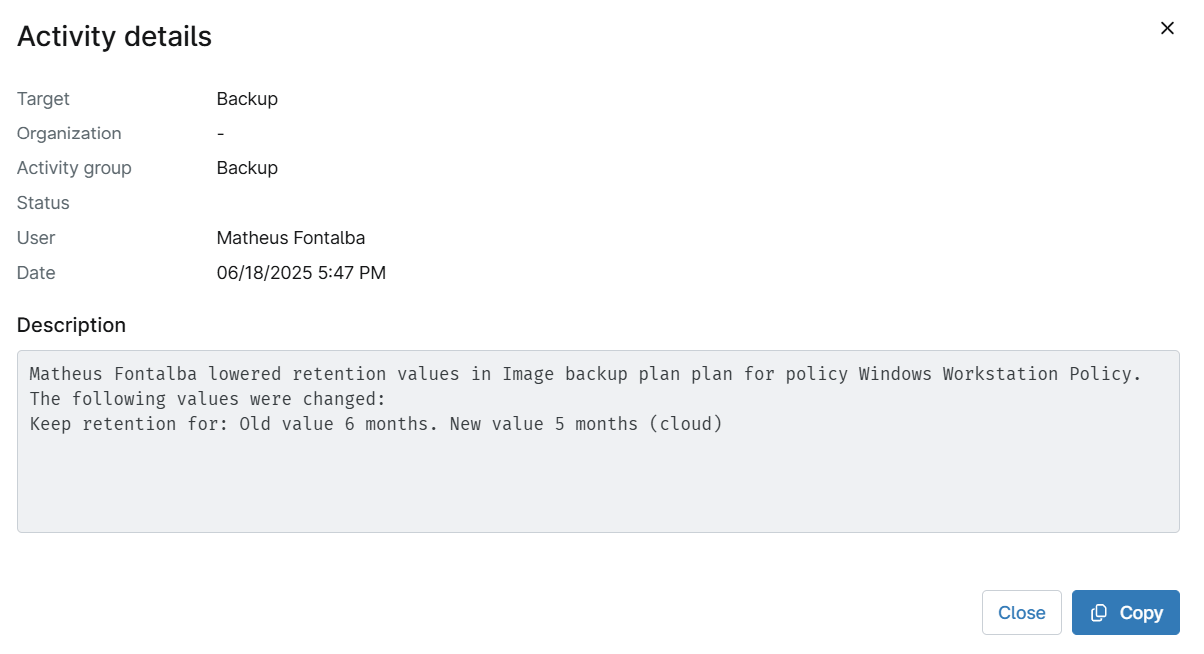Click the Description section heading
This screenshot has width=1204, height=654.
71,325
